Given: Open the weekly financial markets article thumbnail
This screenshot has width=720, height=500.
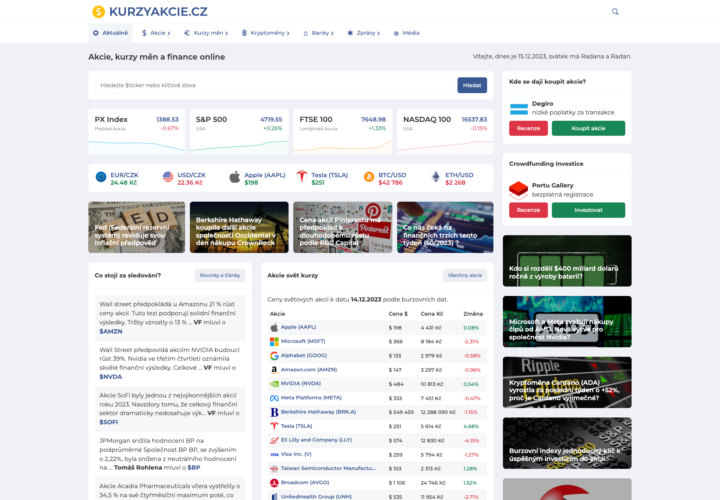Looking at the screenshot, I should pyautogui.click(x=445, y=227).
